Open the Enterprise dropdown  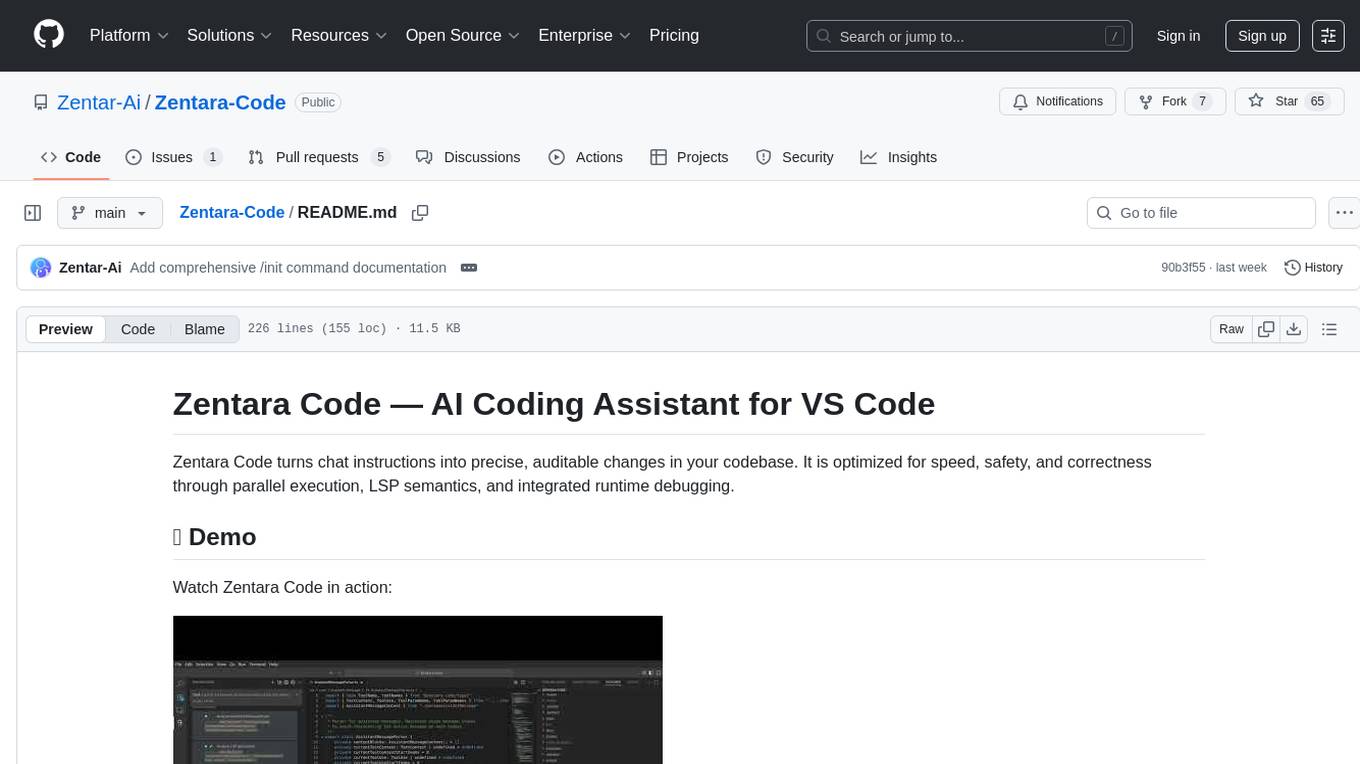point(584,35)
